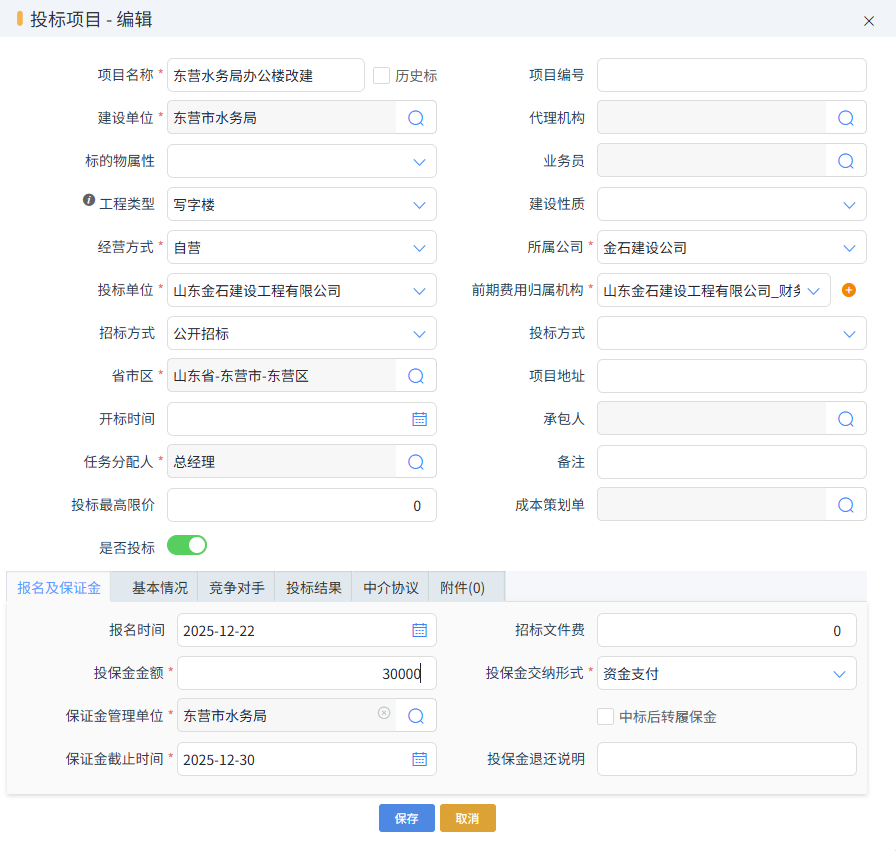Viewport: 896px width, 851px height.
Task: Click the magnifier icon beside 代理机构
Action: [x=845, y=117]
